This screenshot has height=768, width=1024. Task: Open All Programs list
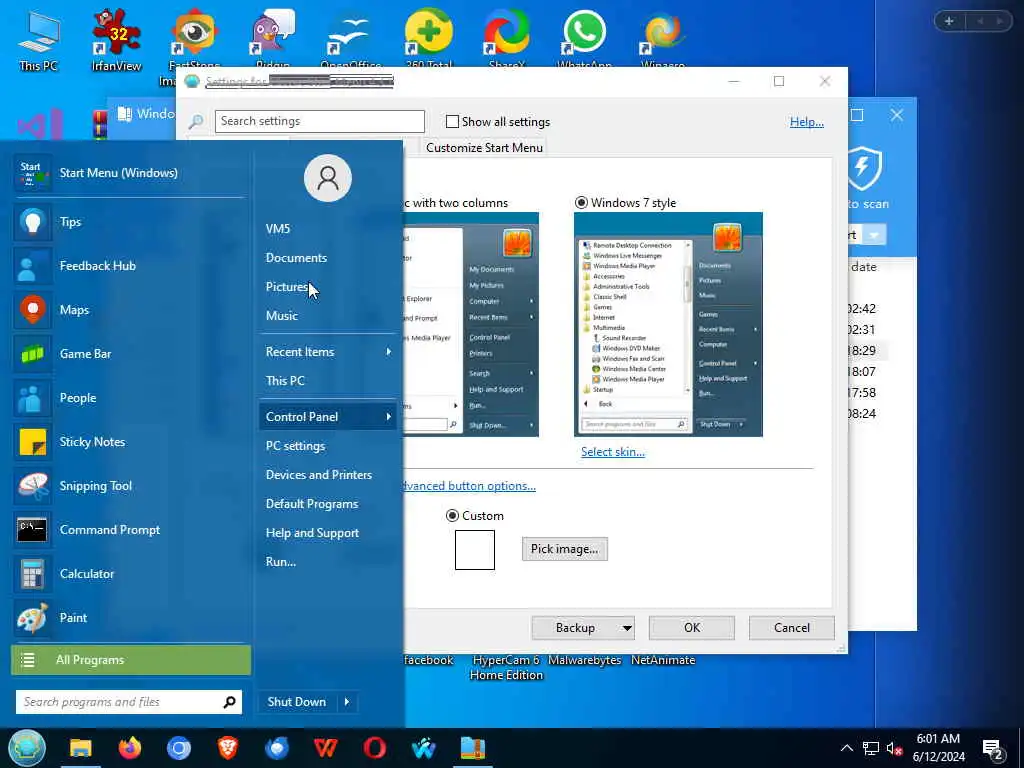131,660
